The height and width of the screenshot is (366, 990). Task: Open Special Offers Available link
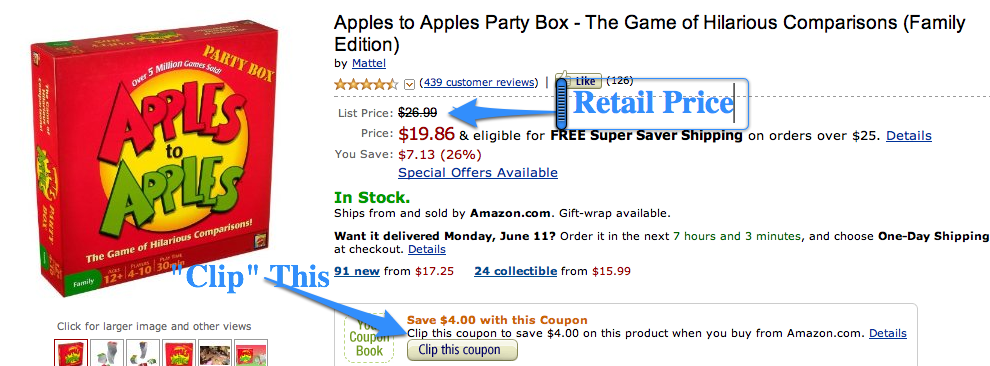tap(478, 172)
